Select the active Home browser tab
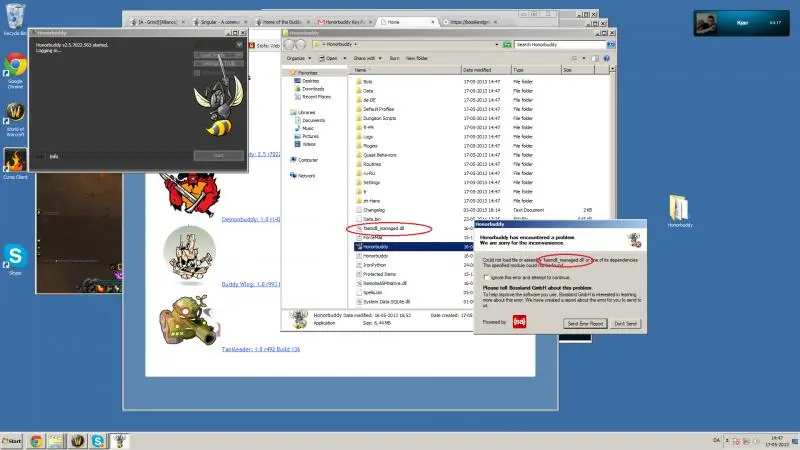This screenshot has width=800, height=450. pos(407,22)
